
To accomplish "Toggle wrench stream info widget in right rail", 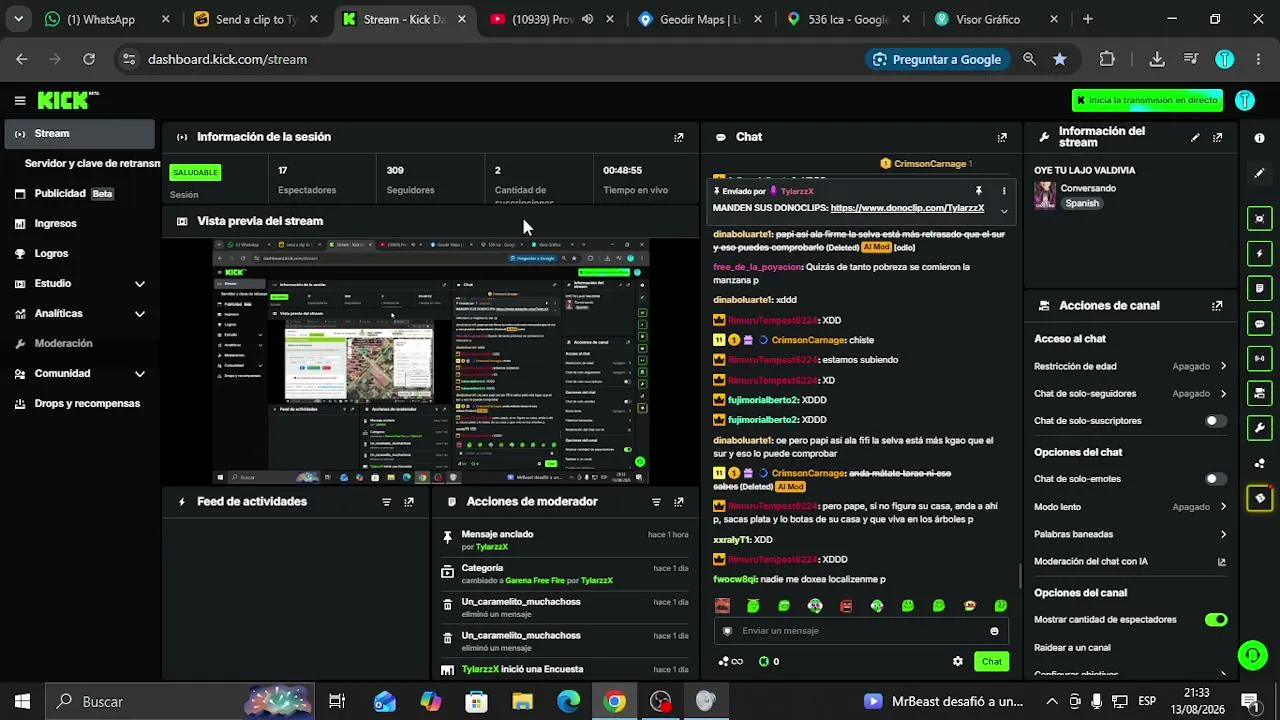I will pyautogui.click(x=1259, y=428).
